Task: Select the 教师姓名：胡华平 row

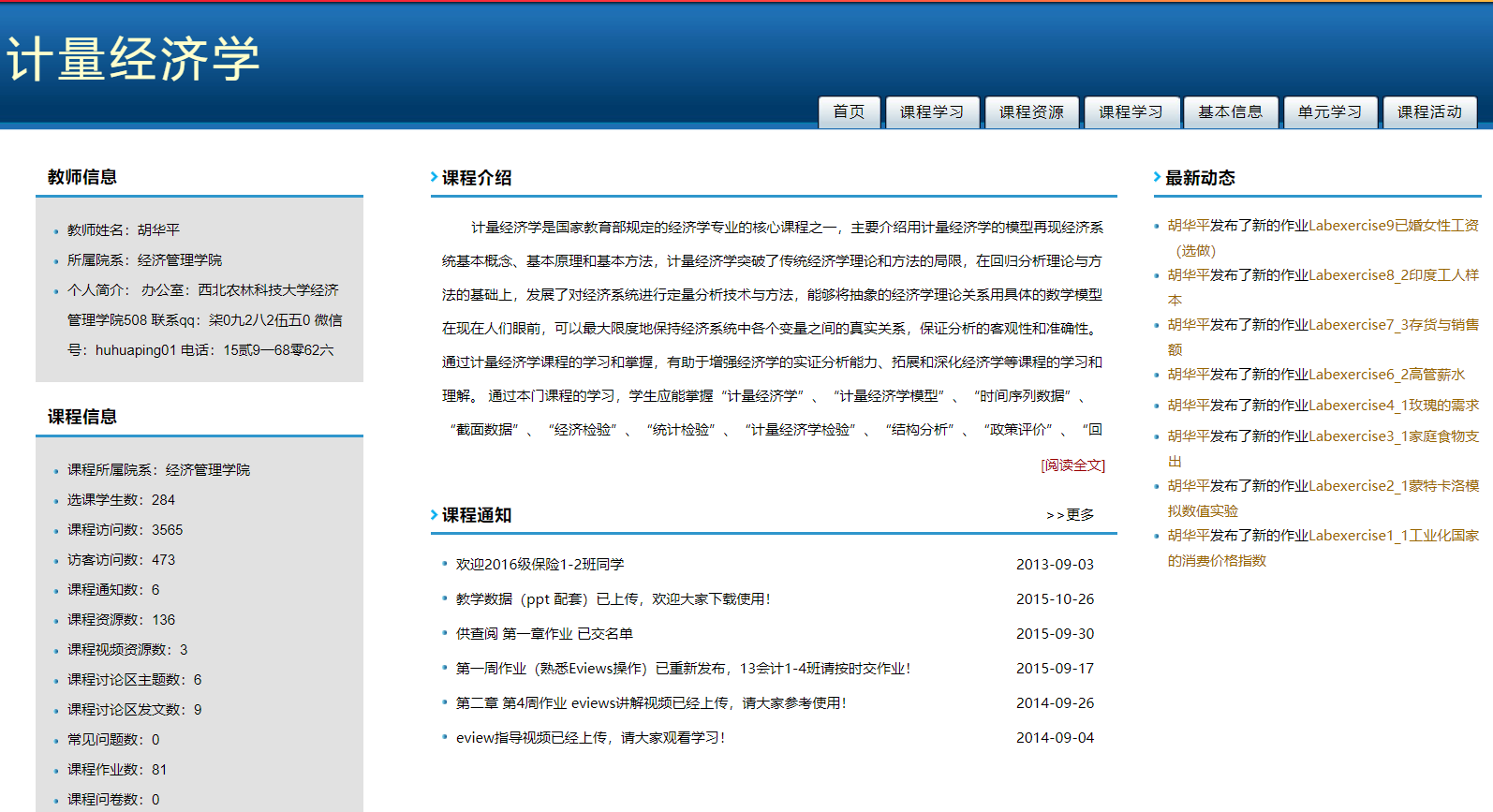Action: click(x=124, y=230)
